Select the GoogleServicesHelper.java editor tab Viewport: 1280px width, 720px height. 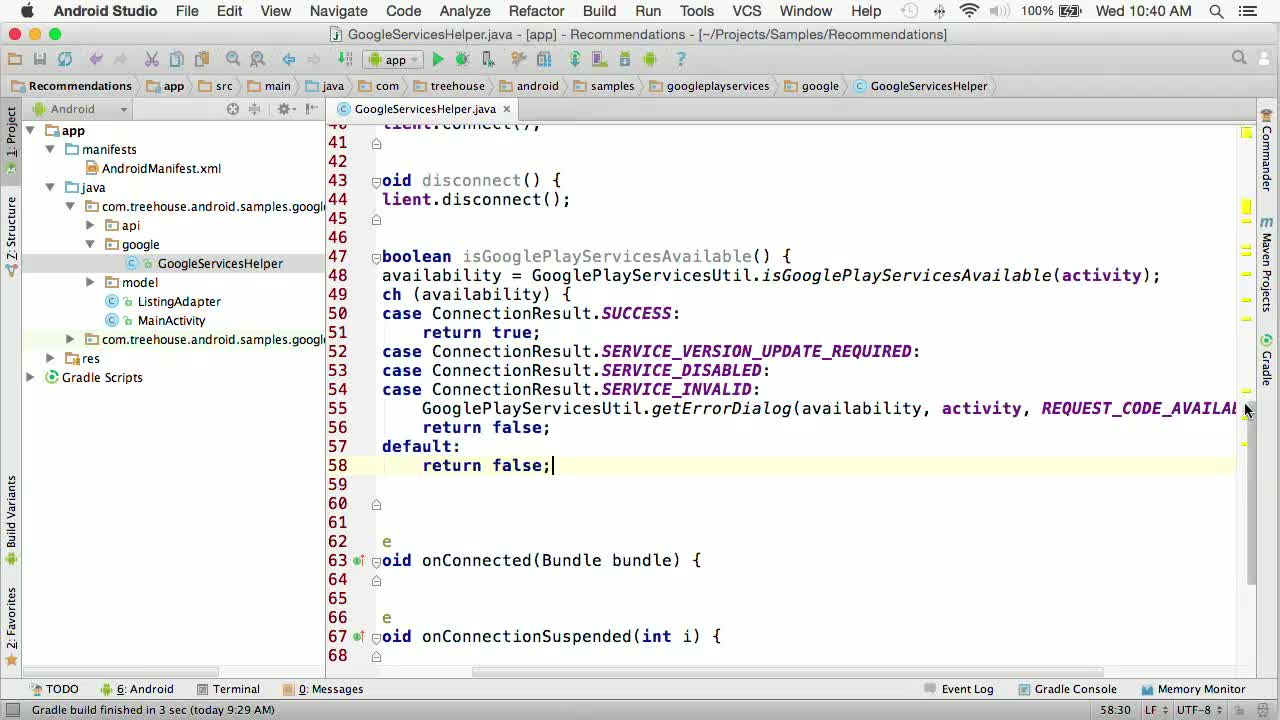pyautogui.click(x=424, y=109)
